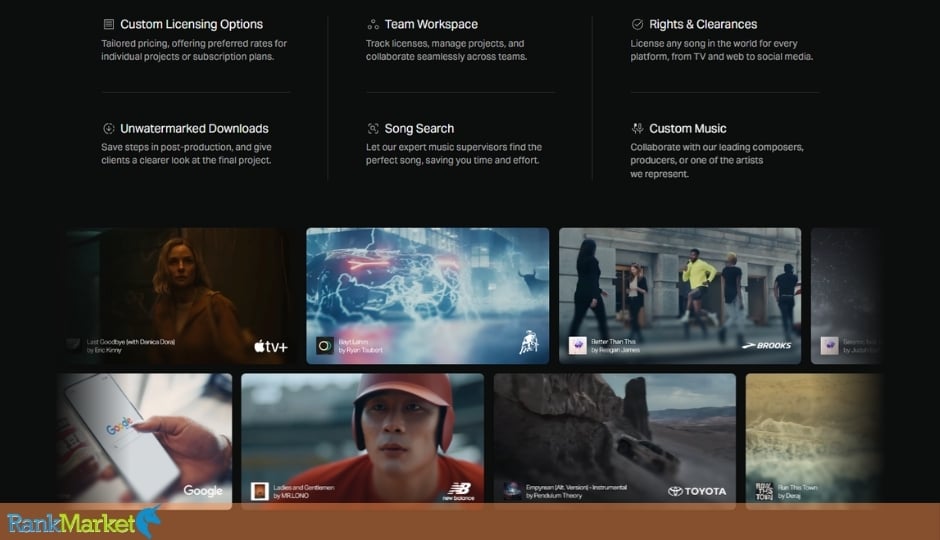The height and width of the screenshot is (540, 940).
Task: Click the Empyrean album art
Action: 512,491
